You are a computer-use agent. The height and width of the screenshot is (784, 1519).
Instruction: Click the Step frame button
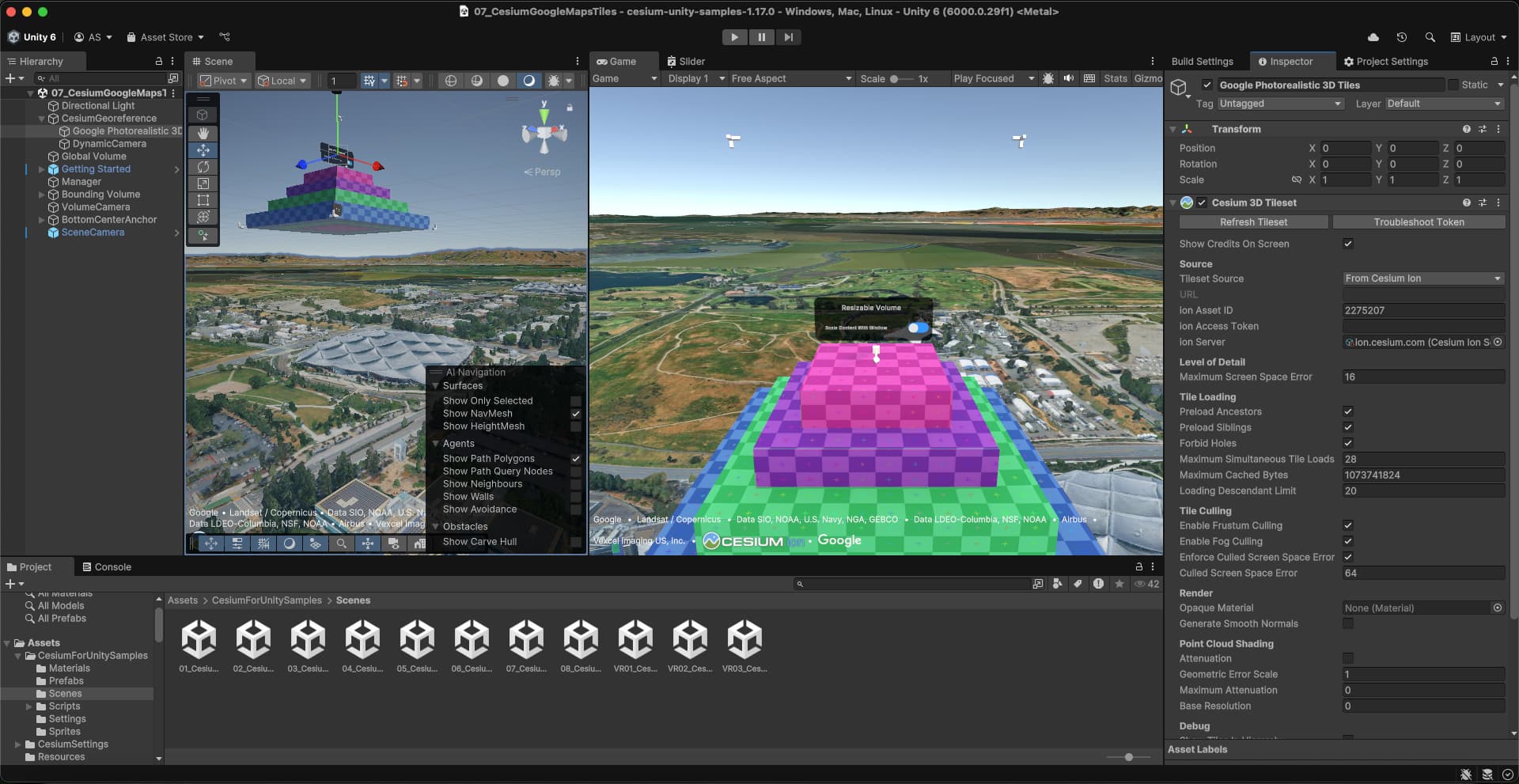788,37
